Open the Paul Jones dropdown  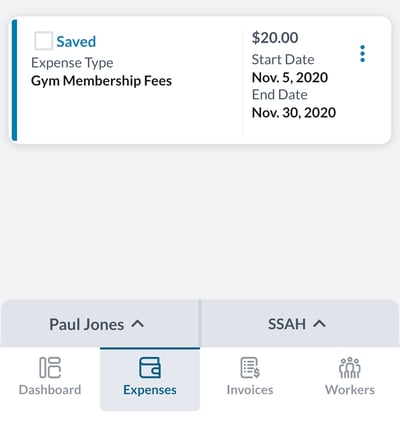click(x=100, y=324)
